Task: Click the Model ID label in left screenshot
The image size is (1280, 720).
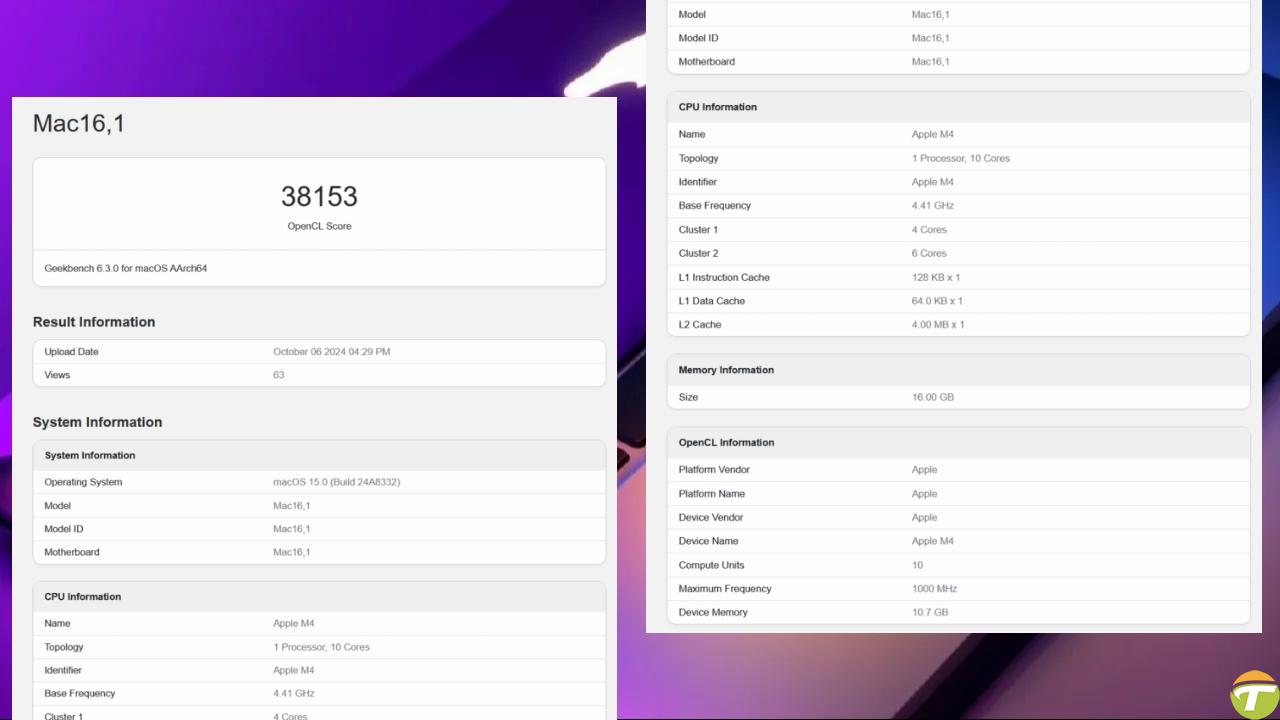Action: pyautogui.click(x=64, y=529)
